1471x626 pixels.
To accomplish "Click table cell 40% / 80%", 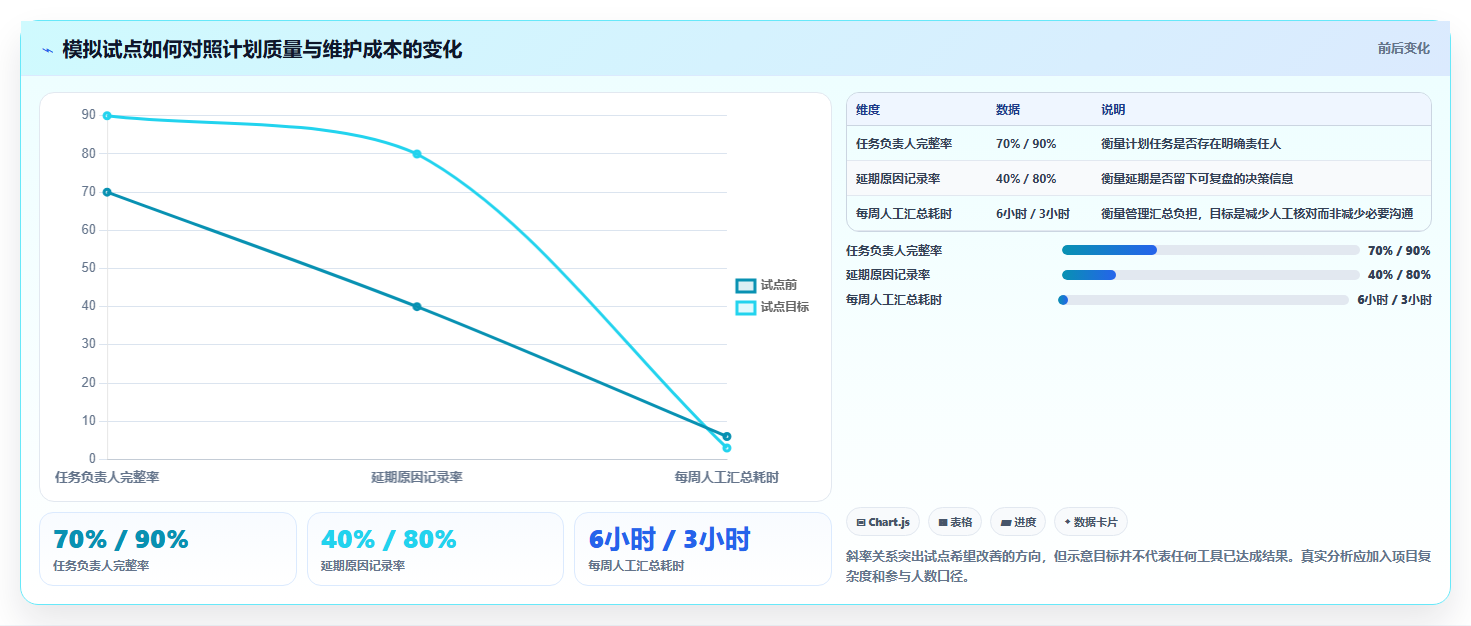I will [x=1026, y=178].
